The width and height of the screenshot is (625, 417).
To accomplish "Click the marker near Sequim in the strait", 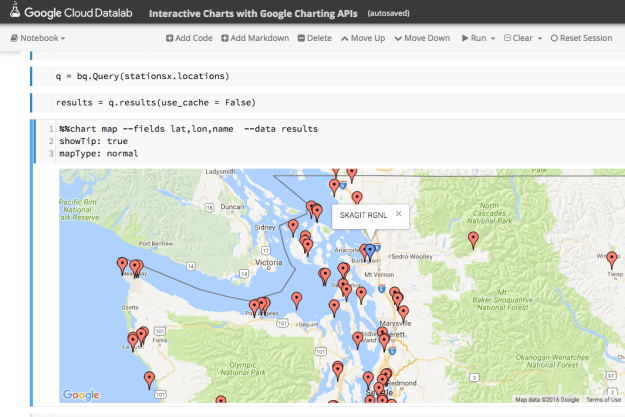I will coord(297,300).
